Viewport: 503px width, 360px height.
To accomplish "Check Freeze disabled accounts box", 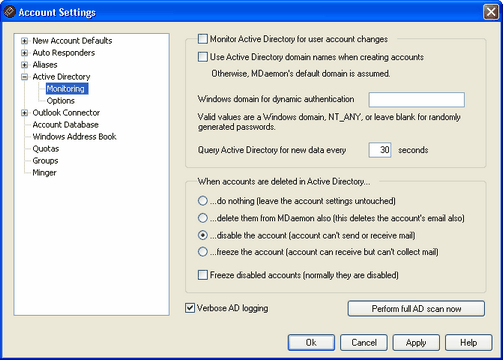I will [x=203, y=275].
